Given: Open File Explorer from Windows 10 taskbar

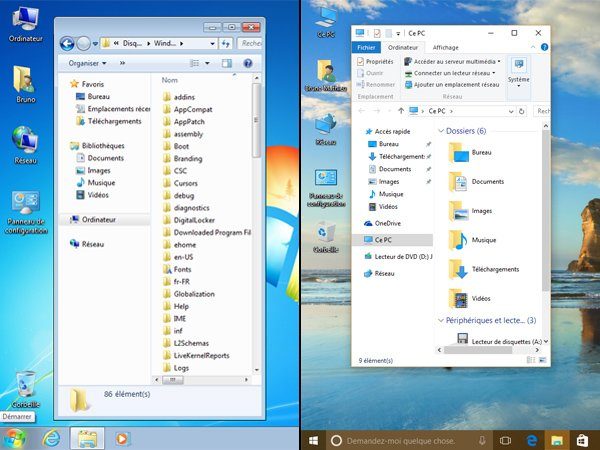Looking at the screenshot, I should pyautogui.click(x=557, y=441).
